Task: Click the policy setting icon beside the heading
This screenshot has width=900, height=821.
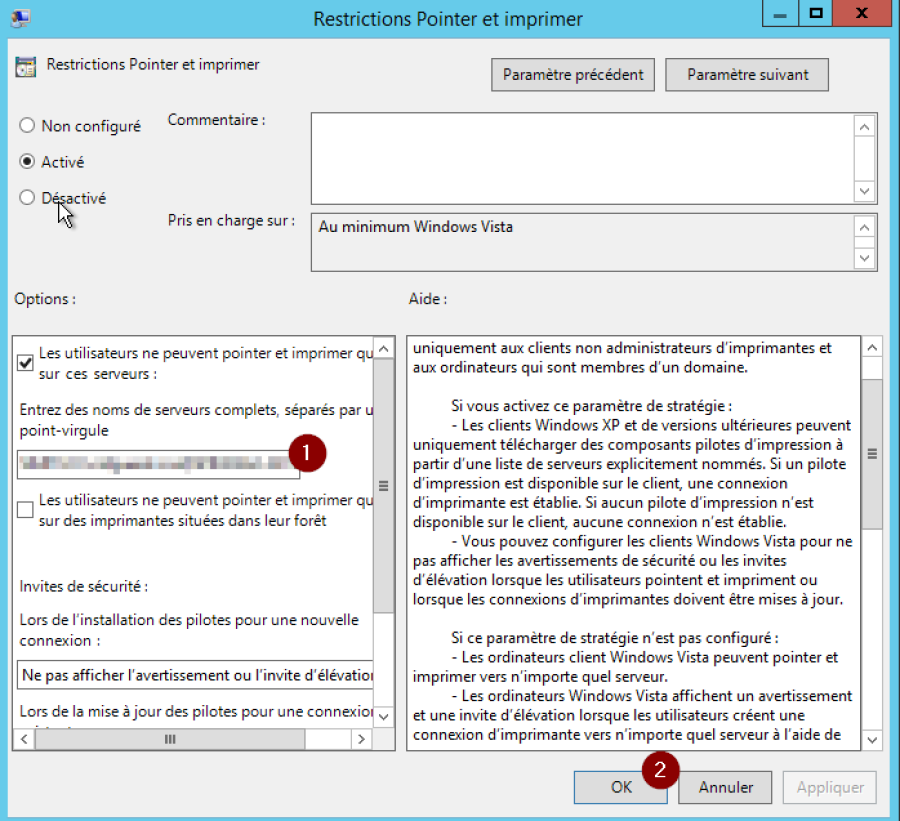Action: (25, 67)
